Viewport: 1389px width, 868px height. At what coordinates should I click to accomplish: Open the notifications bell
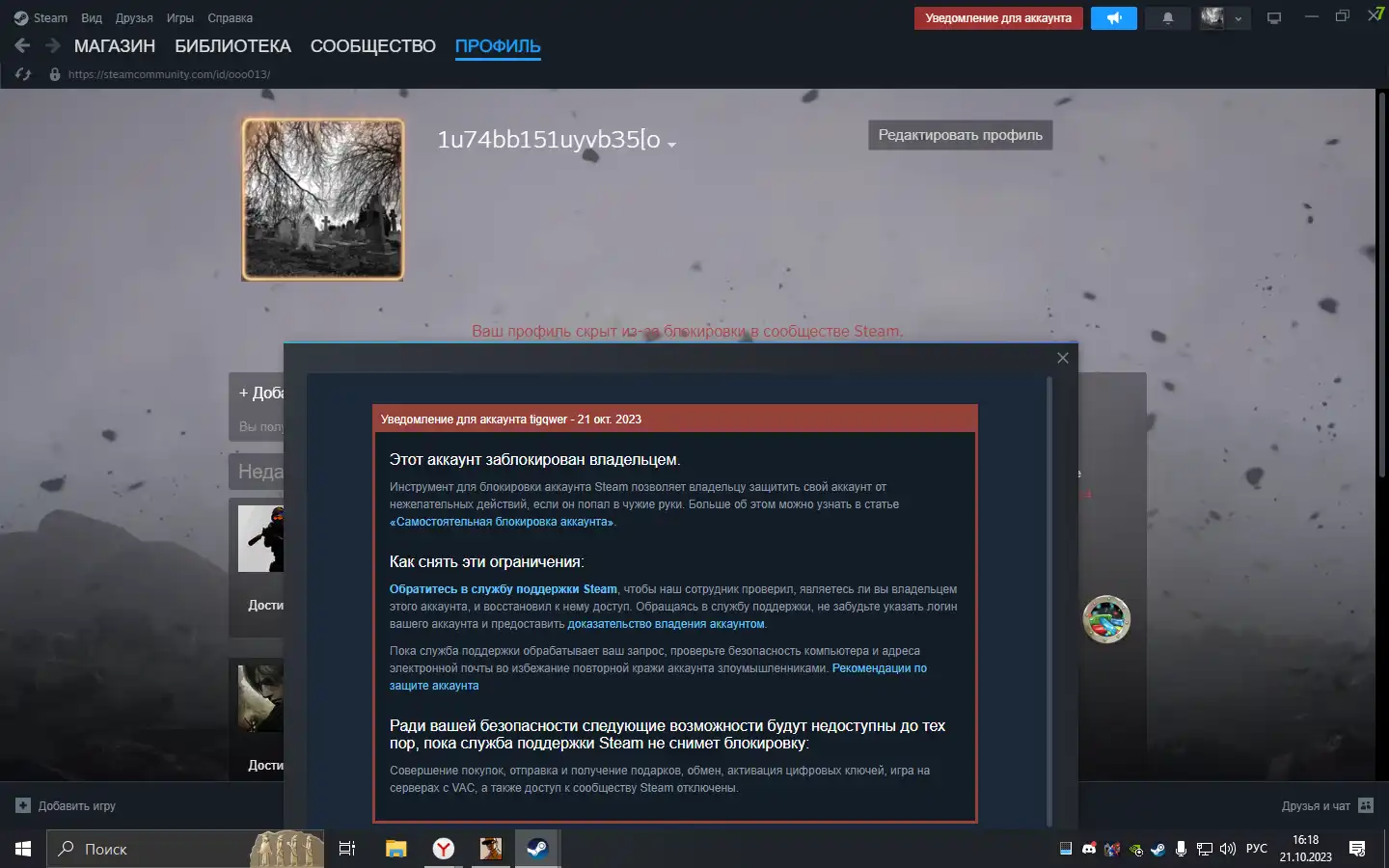[1168, 18]
